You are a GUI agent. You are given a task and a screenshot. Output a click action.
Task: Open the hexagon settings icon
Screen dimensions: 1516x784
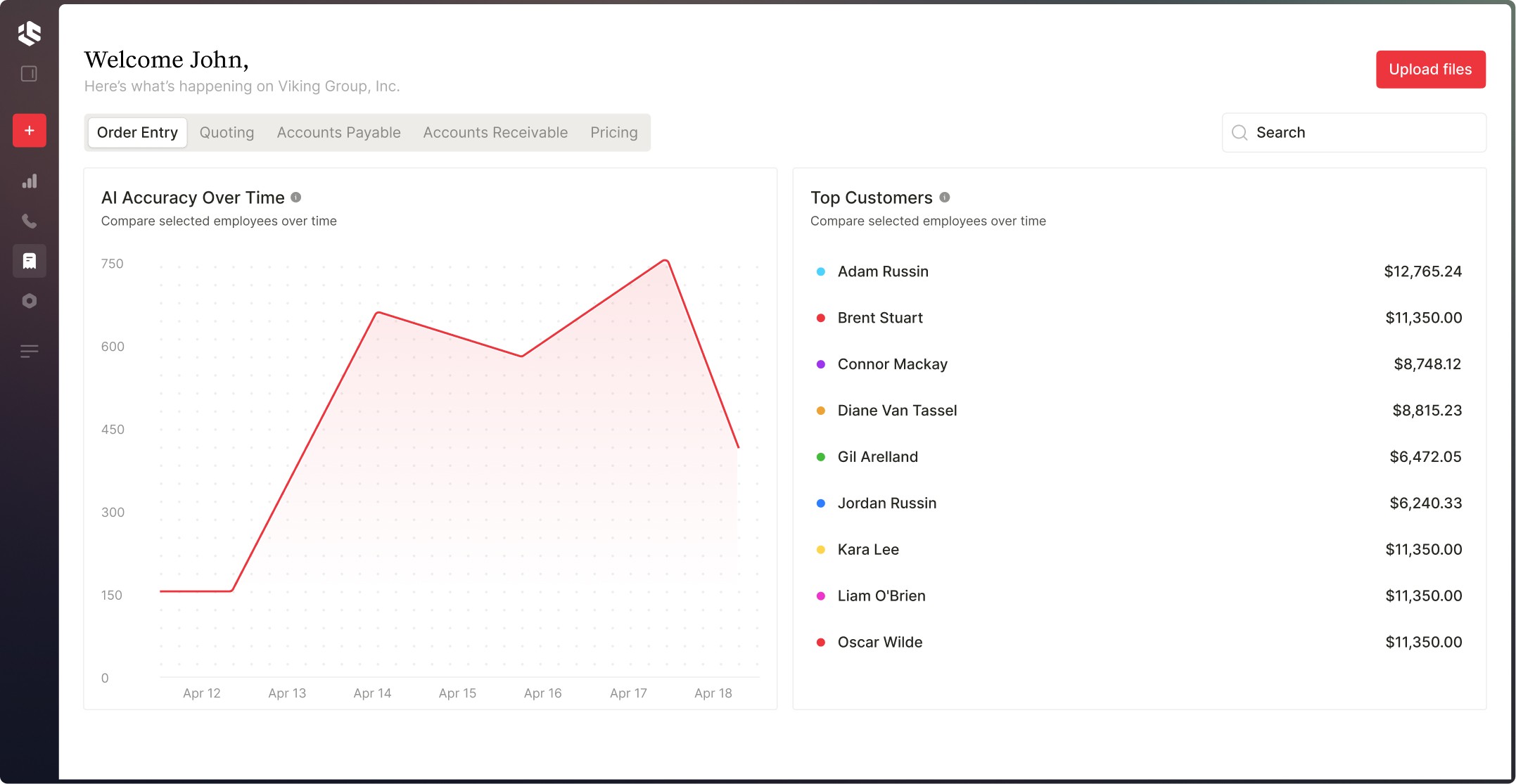pos(29,301)
